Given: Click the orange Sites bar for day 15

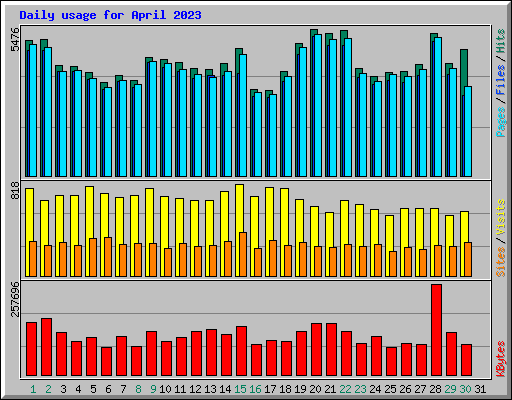Looking at the screenshot, I should pos(243,254).
